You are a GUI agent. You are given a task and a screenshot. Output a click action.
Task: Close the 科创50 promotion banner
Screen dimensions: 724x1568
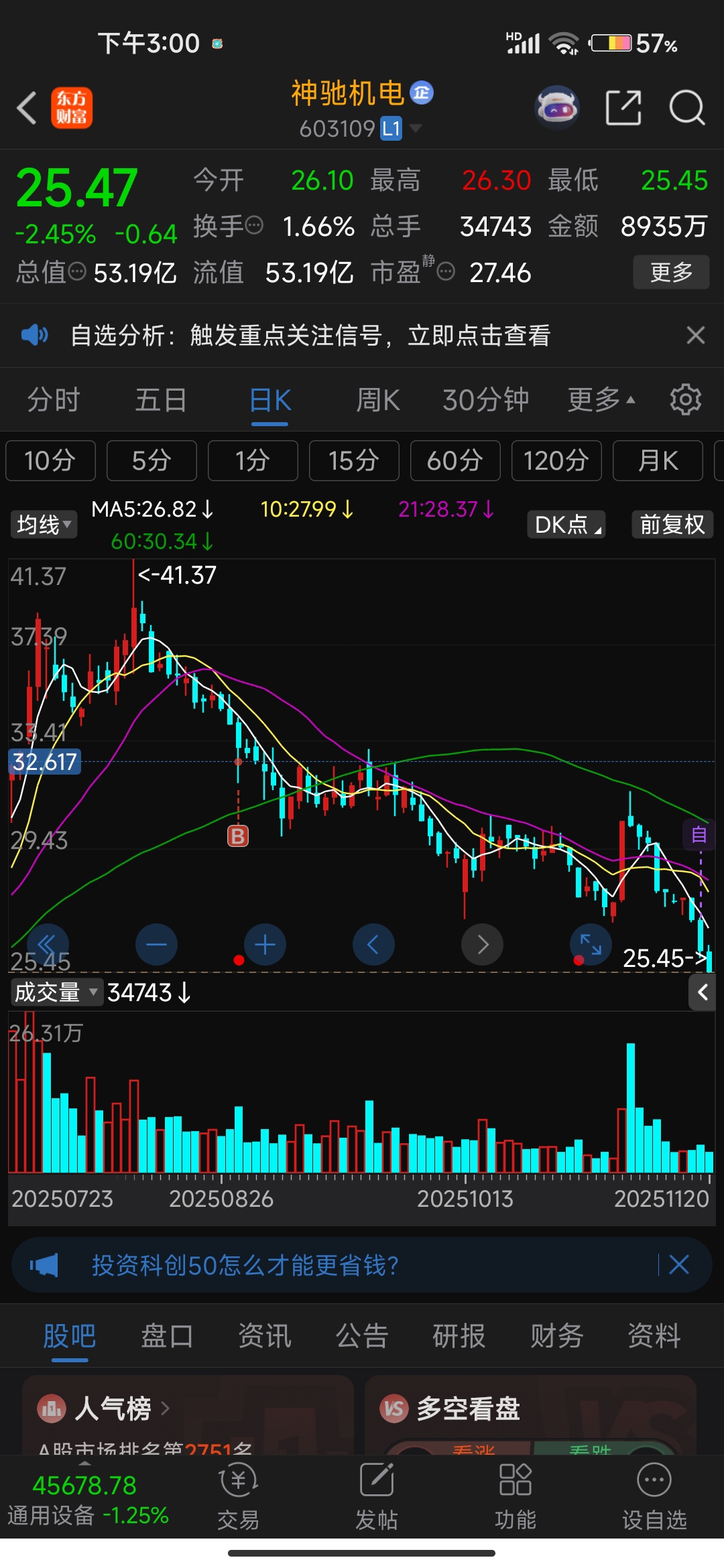pos(679,1265)
